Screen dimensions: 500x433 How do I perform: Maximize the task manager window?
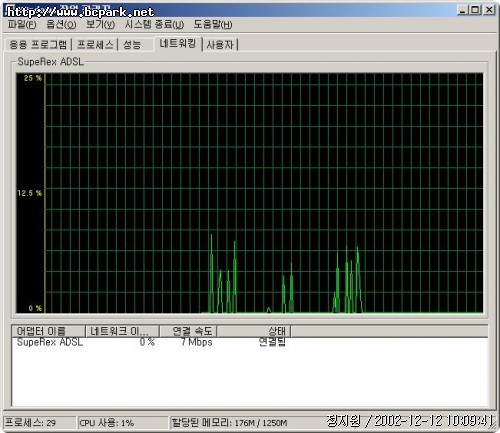point(475,10)
